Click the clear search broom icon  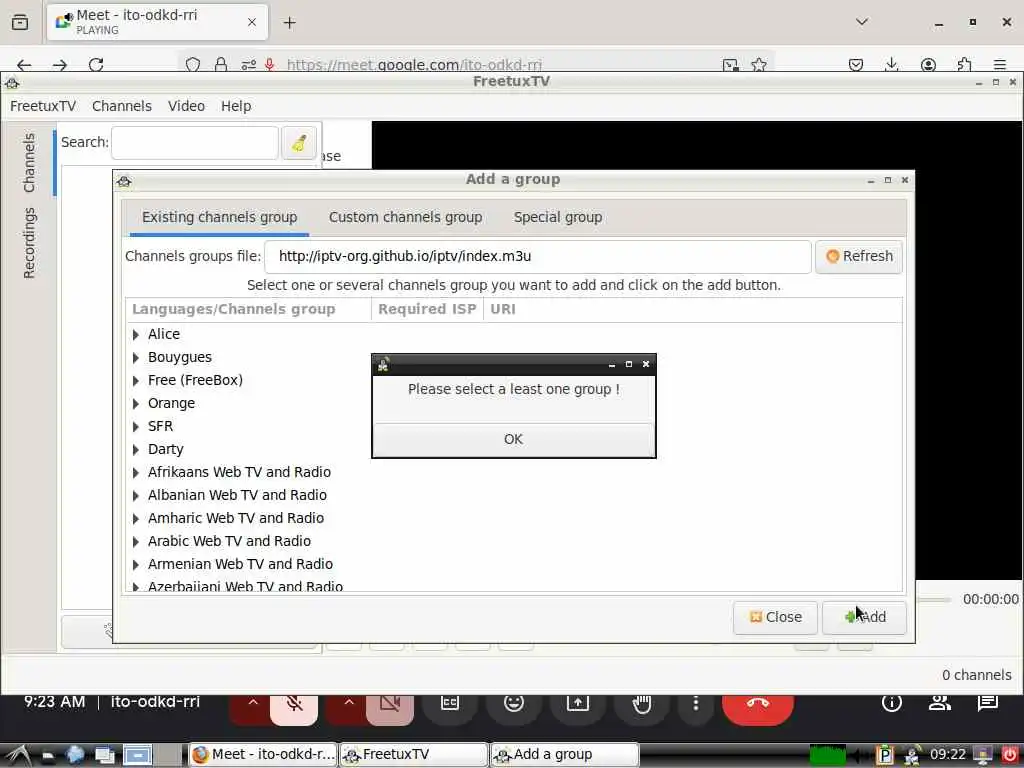pos(299,142)
